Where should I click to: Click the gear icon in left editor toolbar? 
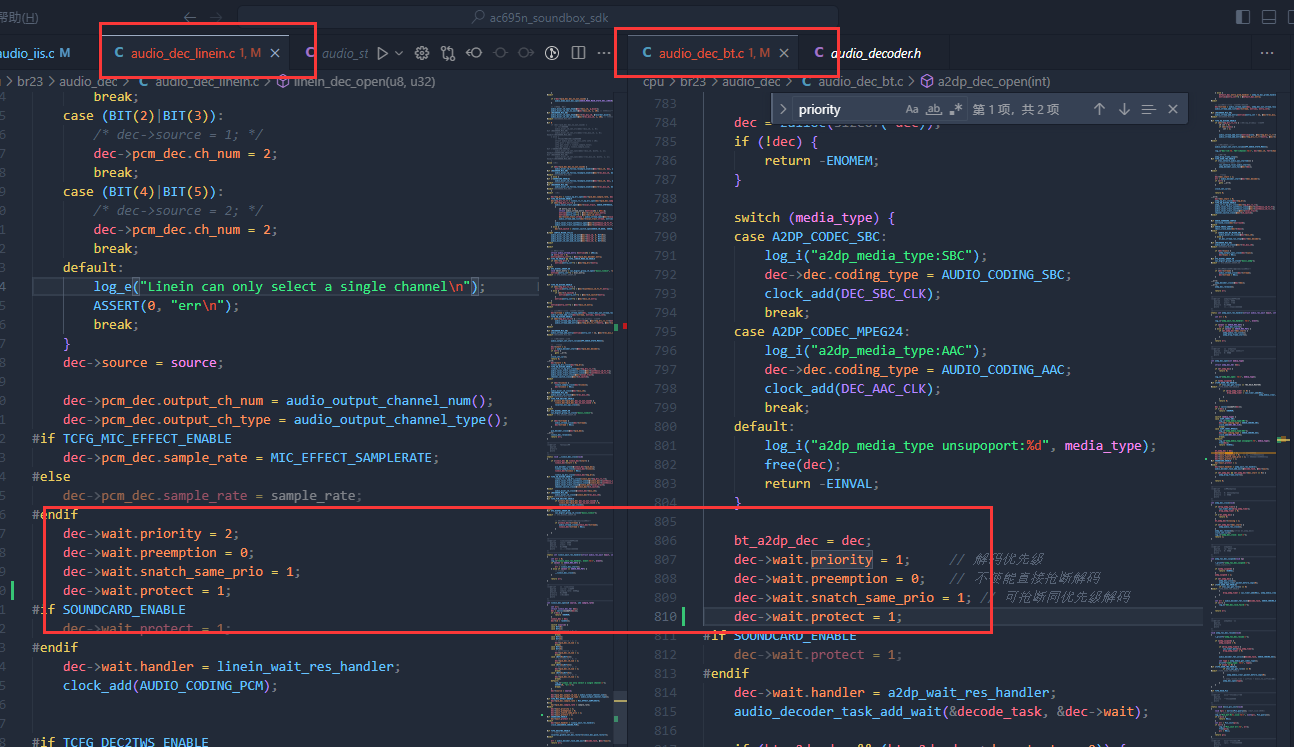coord(422,53)
